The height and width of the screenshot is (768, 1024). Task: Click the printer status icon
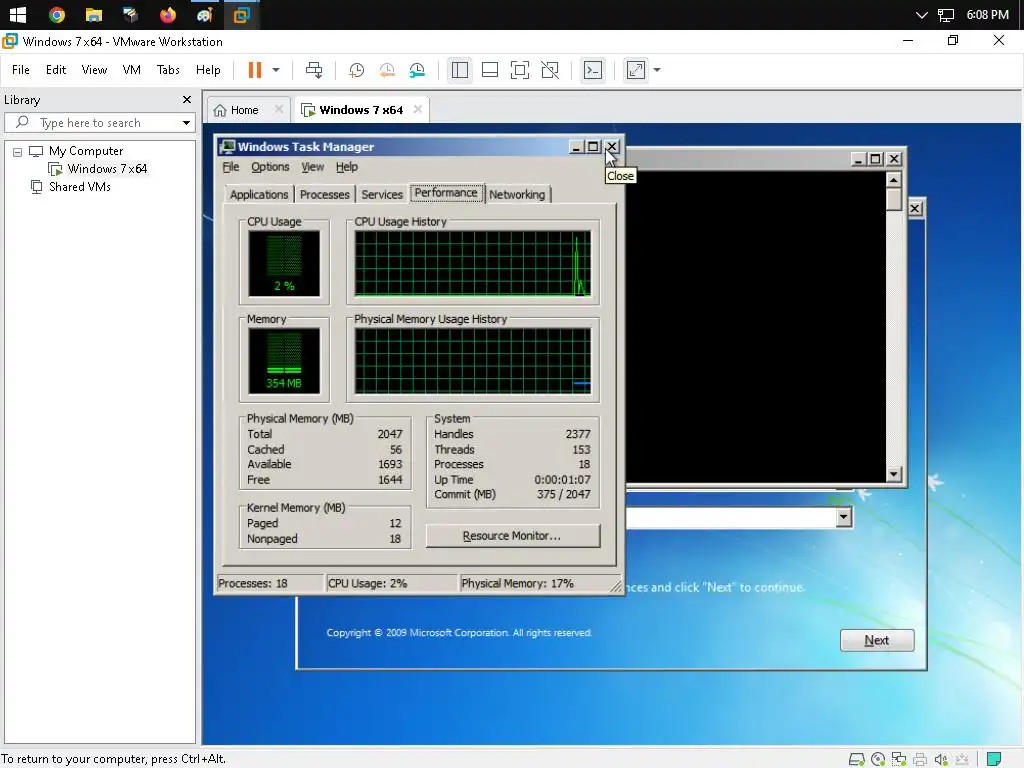pos(920,759)
